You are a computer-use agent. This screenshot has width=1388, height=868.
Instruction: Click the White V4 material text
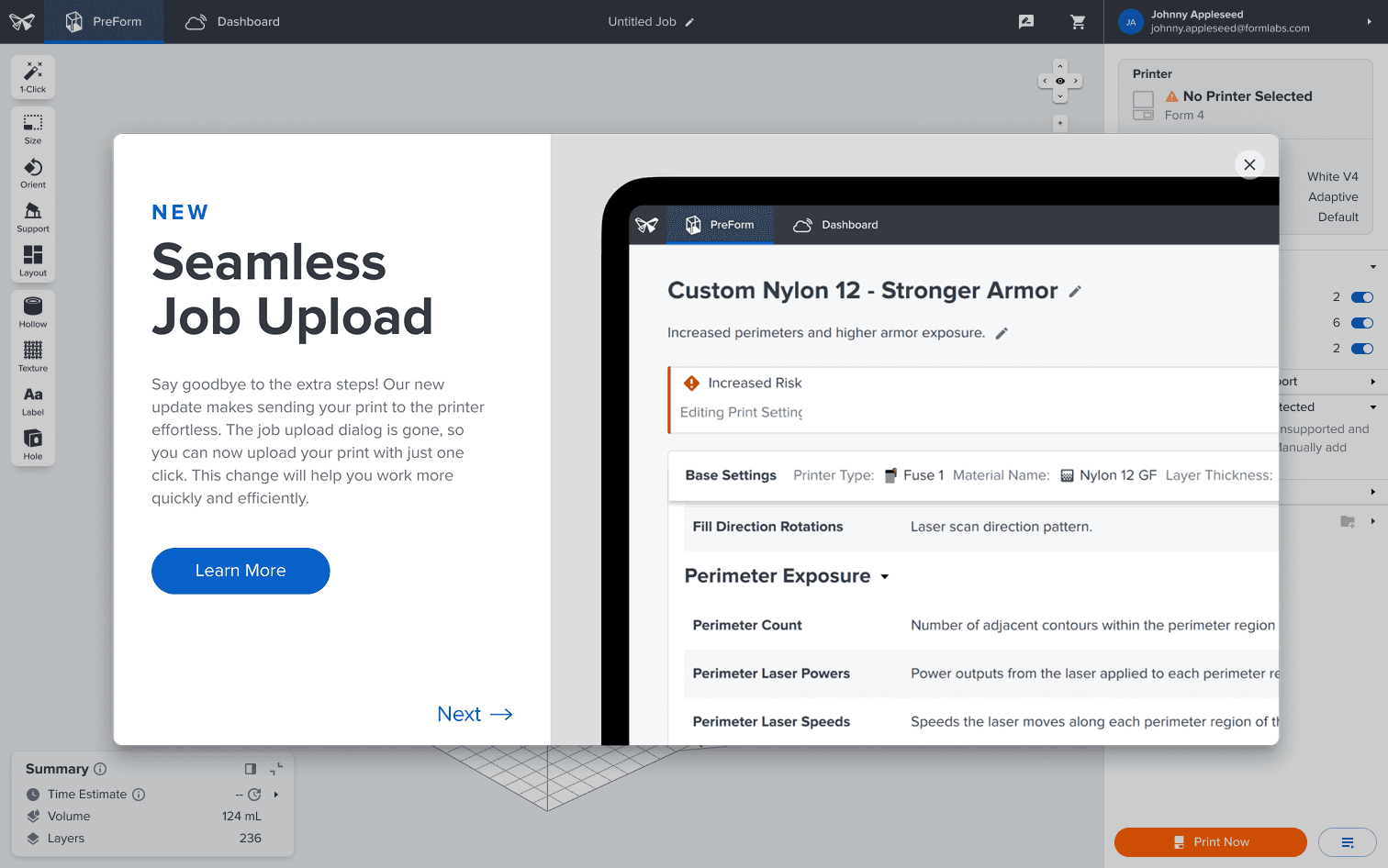[x=1333, y=177]
